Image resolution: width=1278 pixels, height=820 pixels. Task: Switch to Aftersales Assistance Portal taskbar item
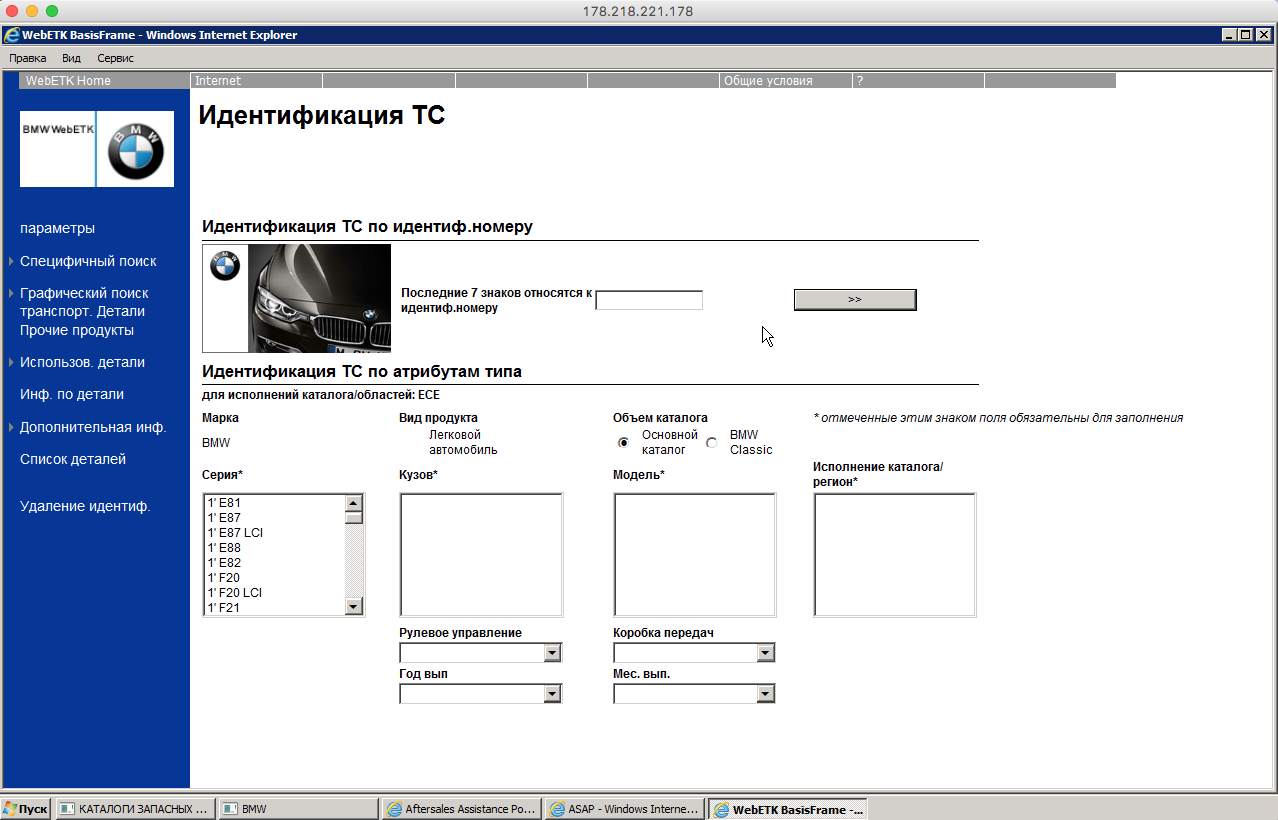[461, 809]
